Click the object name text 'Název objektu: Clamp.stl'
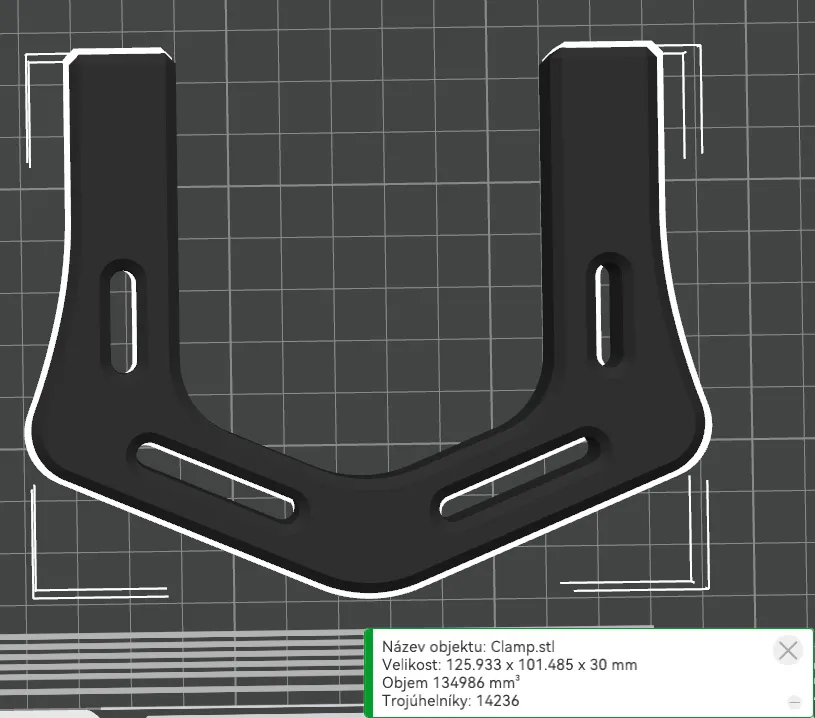Viewport: 815px width, 718px height. 468,647
